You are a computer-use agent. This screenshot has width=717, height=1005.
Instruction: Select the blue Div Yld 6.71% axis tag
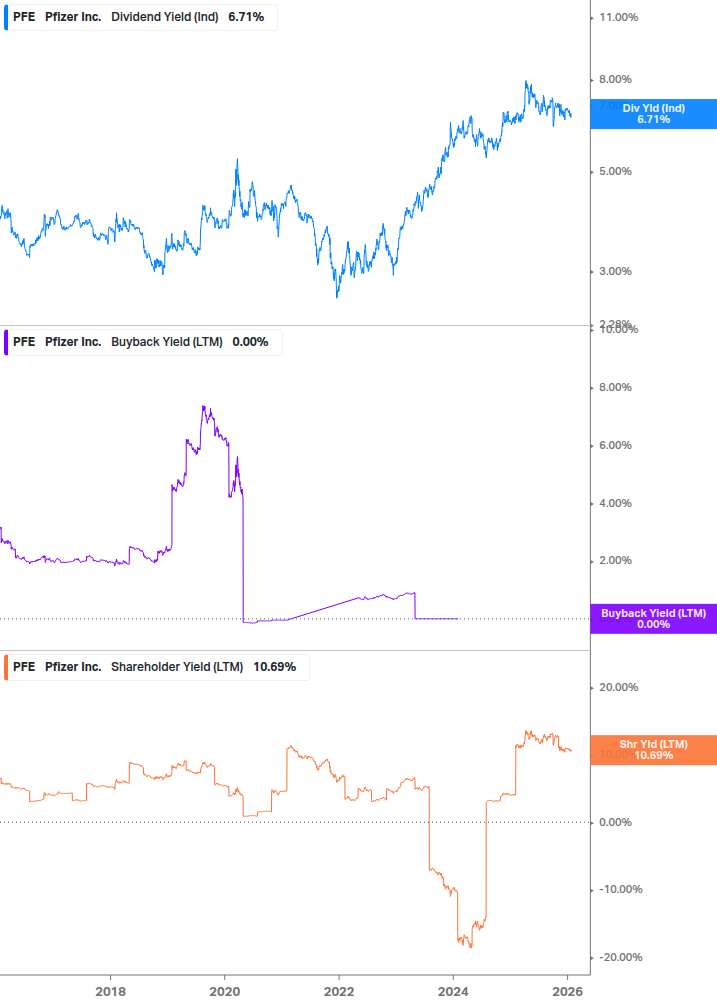point(653,114)
